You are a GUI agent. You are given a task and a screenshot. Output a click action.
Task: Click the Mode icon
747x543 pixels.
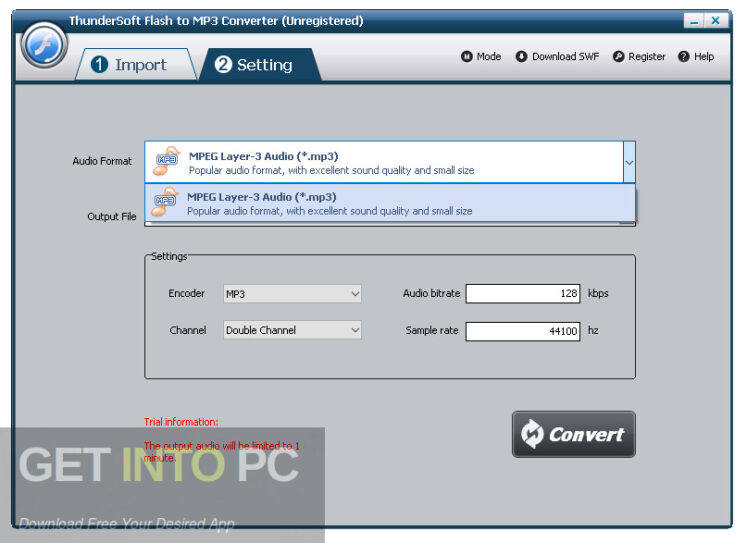pos(466,57)
